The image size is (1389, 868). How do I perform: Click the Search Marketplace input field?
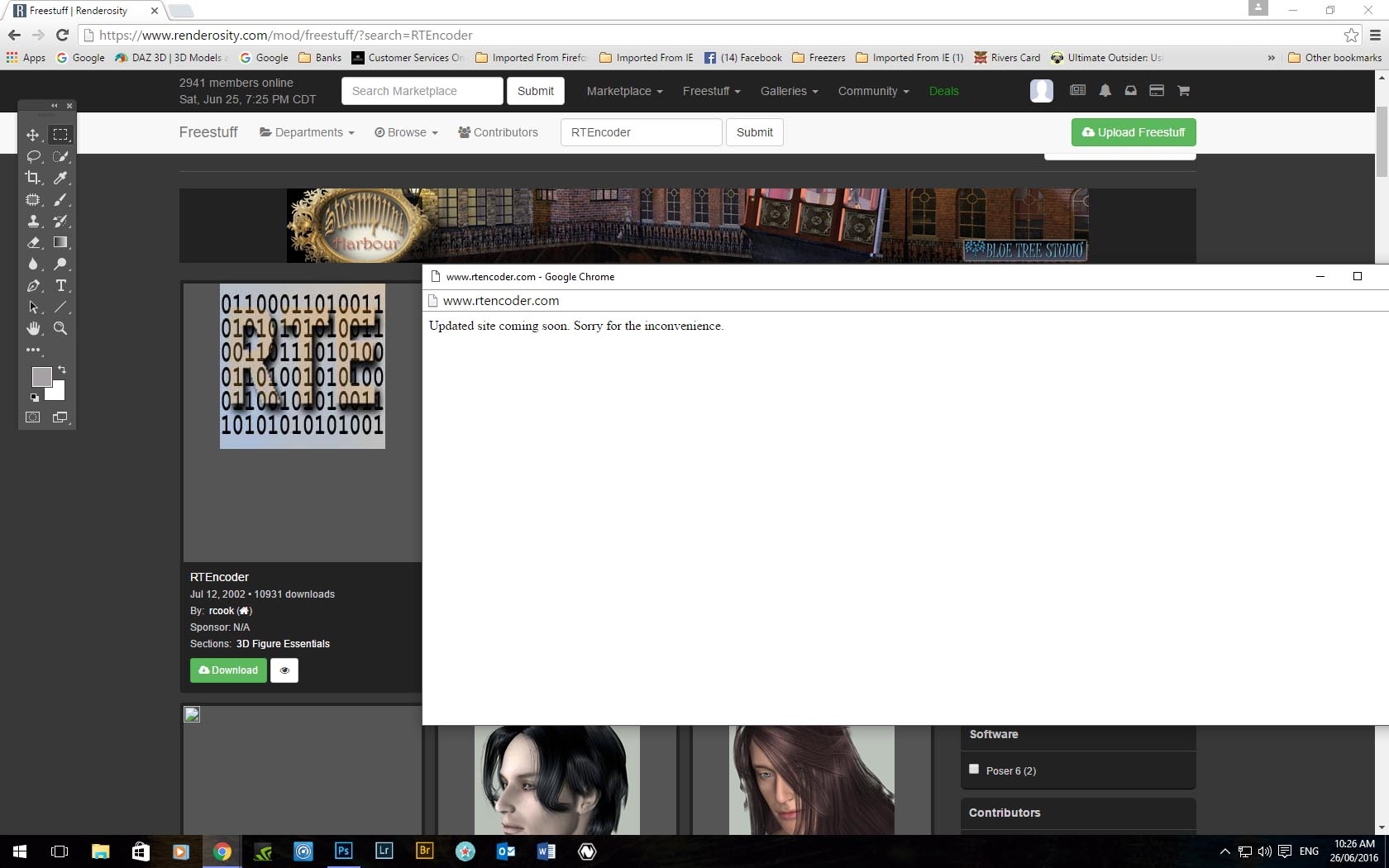(422, 91)
